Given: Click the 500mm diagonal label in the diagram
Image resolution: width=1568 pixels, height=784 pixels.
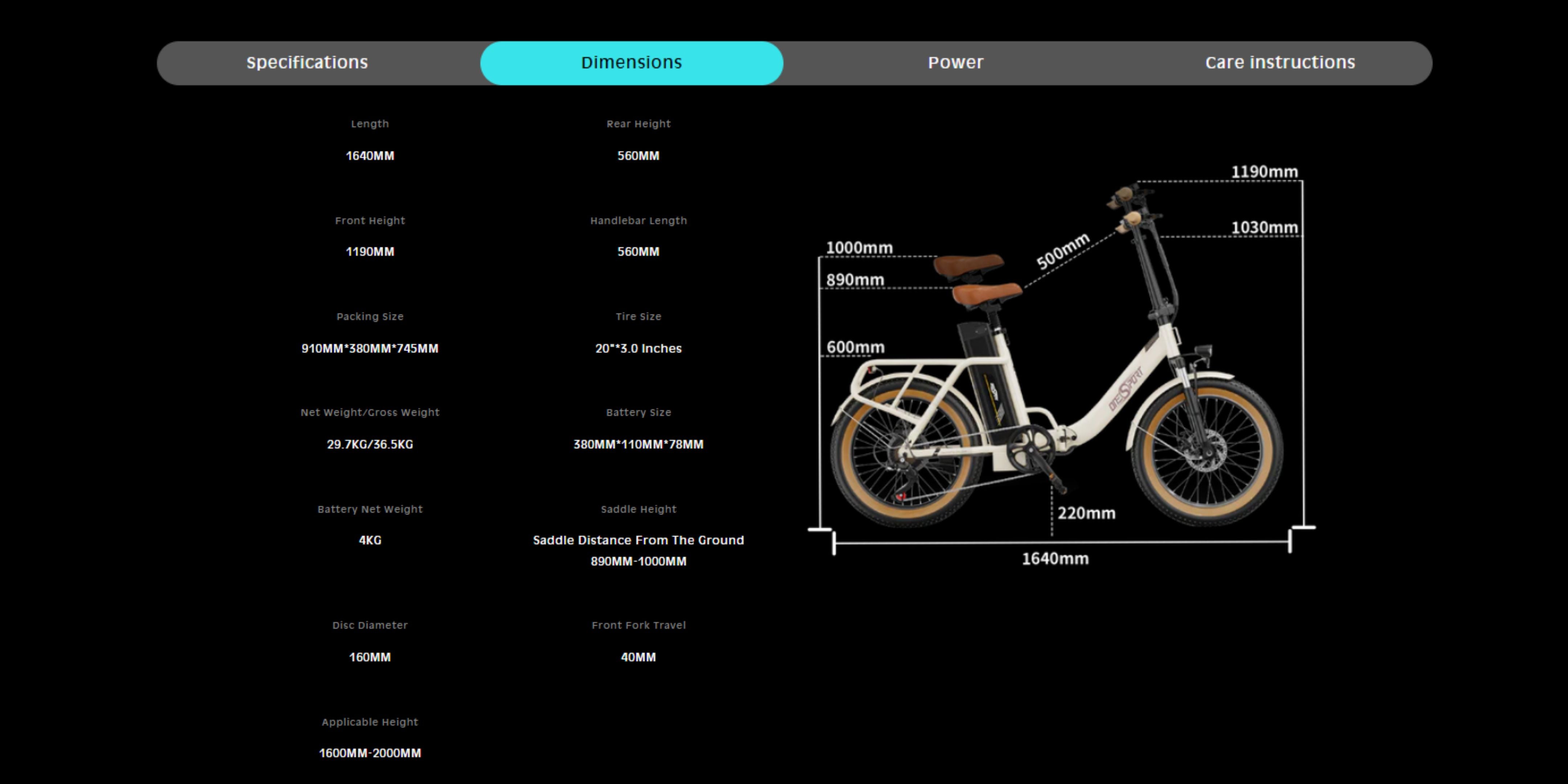Looking at the screenshot, I should coord(1063,251).
